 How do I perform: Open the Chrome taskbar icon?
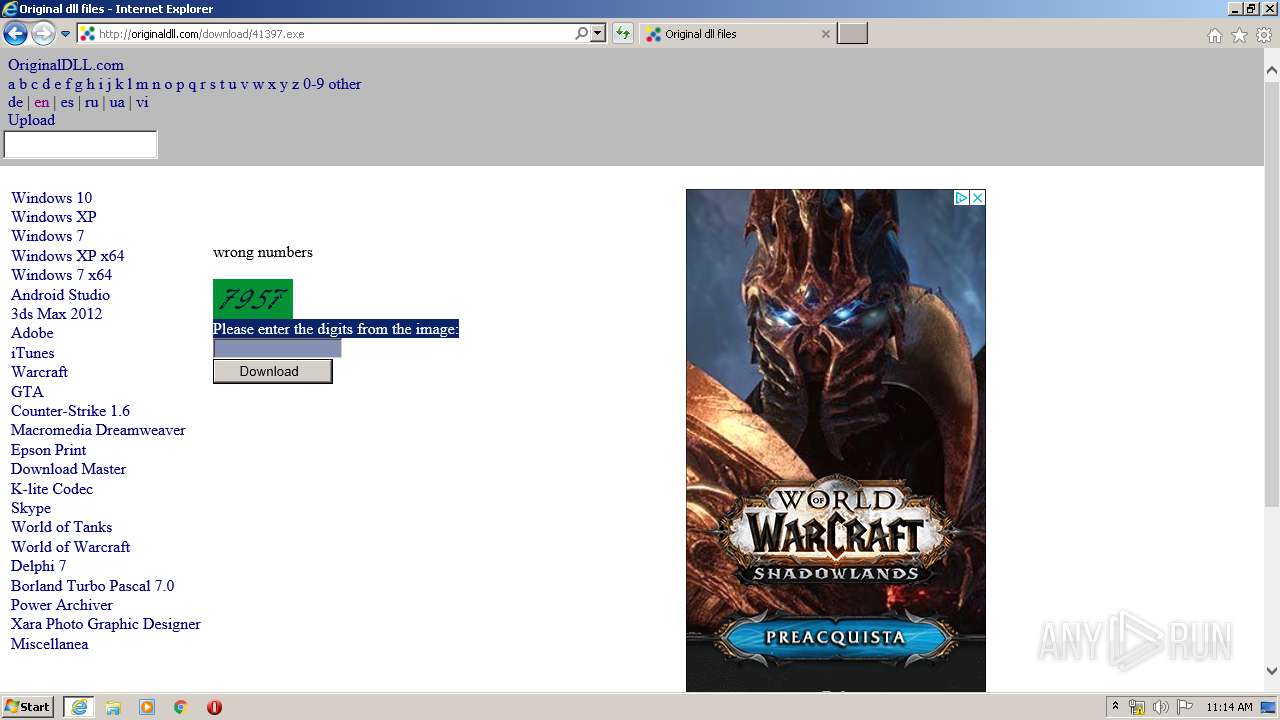click(x=180, y=707)
